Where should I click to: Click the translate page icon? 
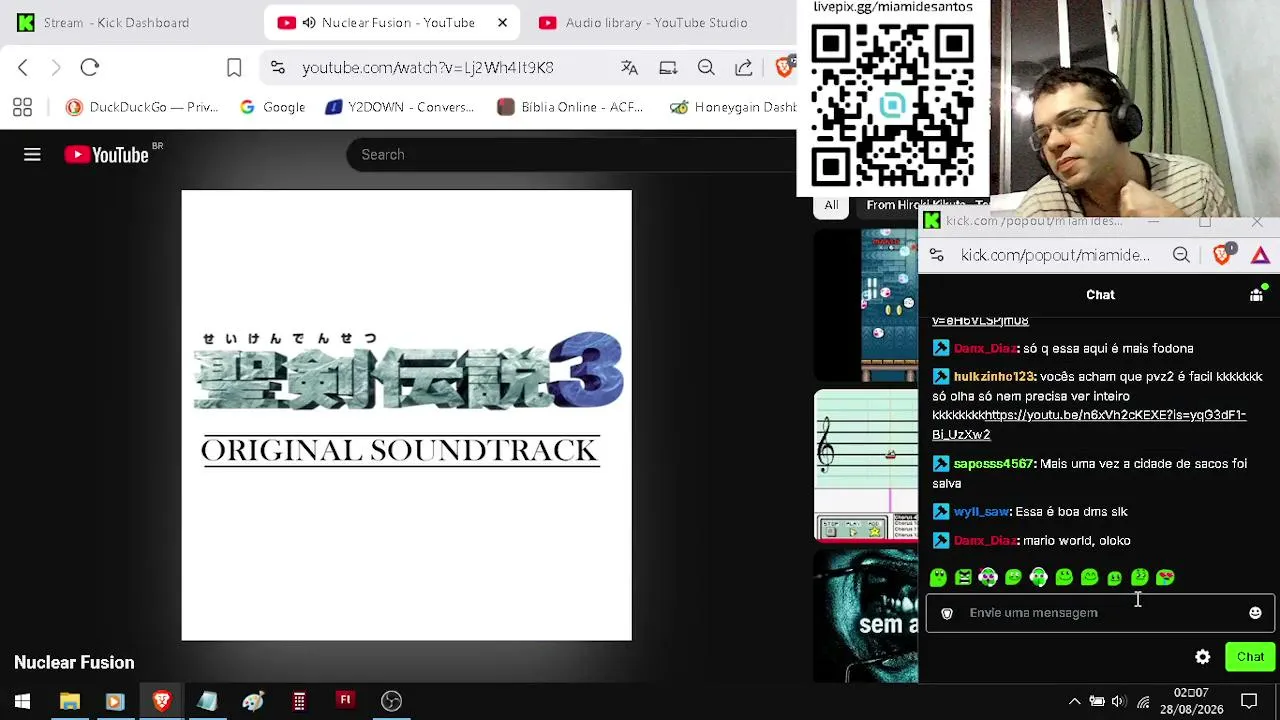coord(629,67)
